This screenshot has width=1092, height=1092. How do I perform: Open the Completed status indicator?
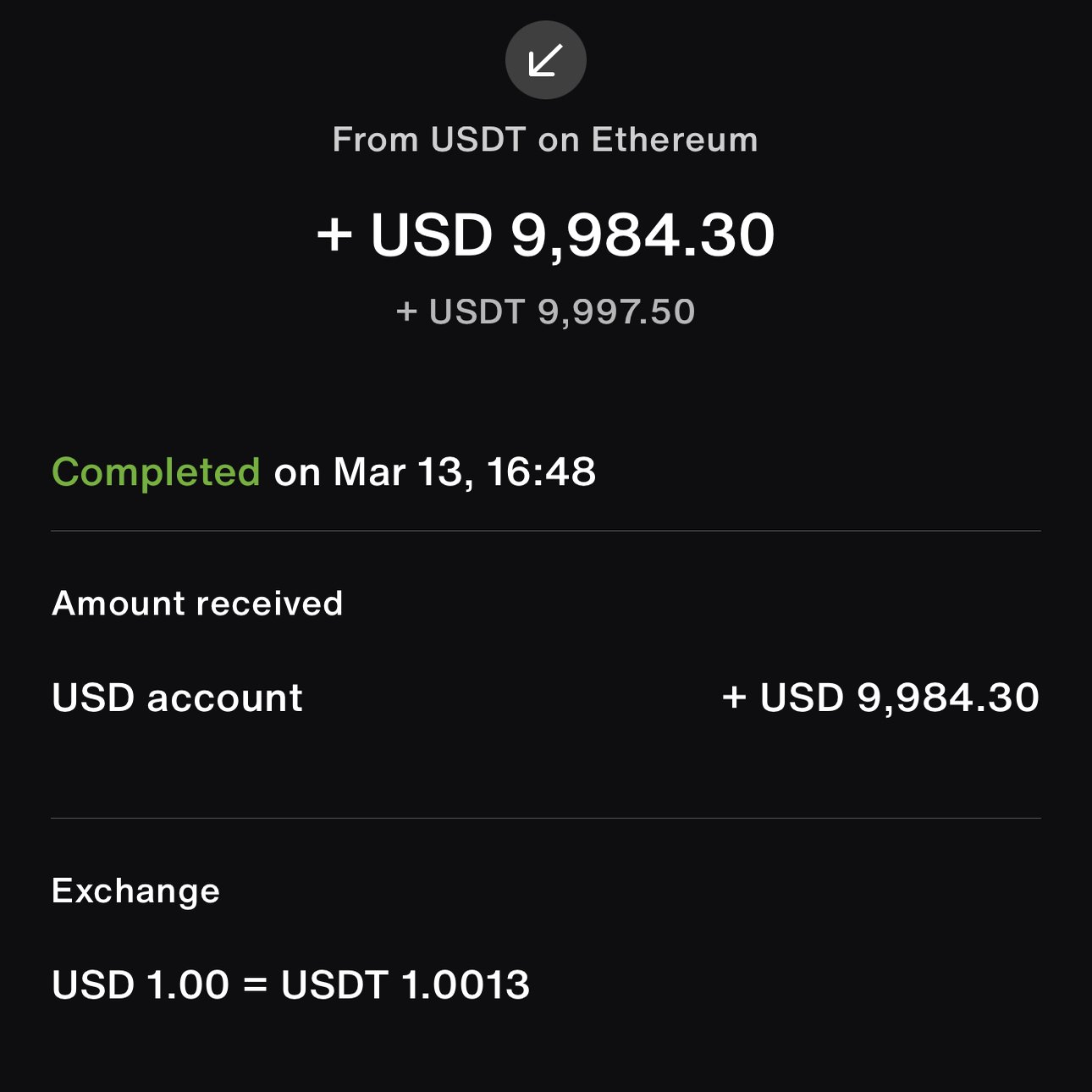tap(157, 472)
